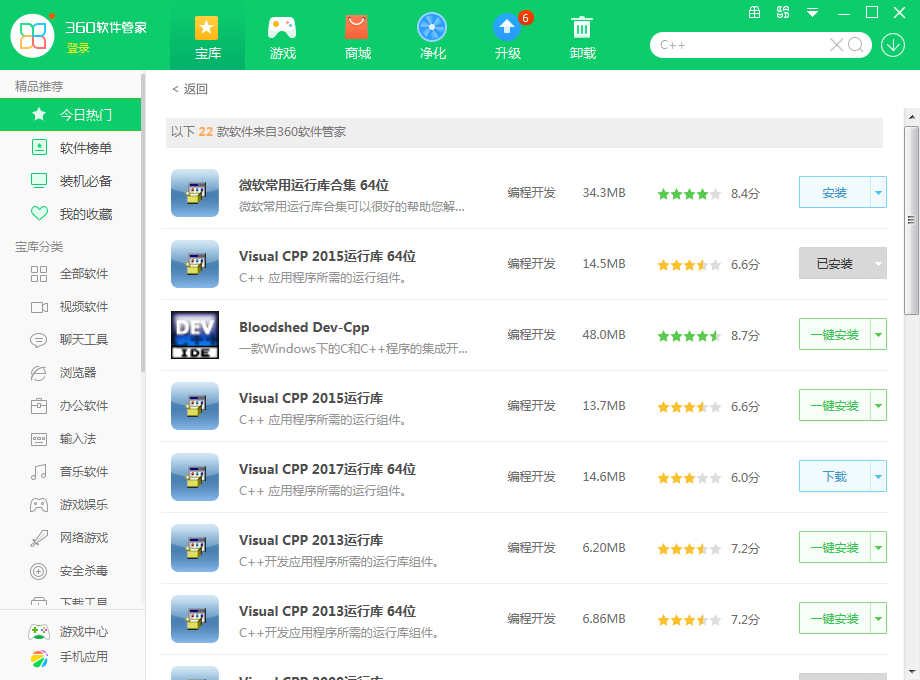Click the 微软常用运行库合集 64位 app icon
This screenshot has height=680, width=920.
pos(195,193)
